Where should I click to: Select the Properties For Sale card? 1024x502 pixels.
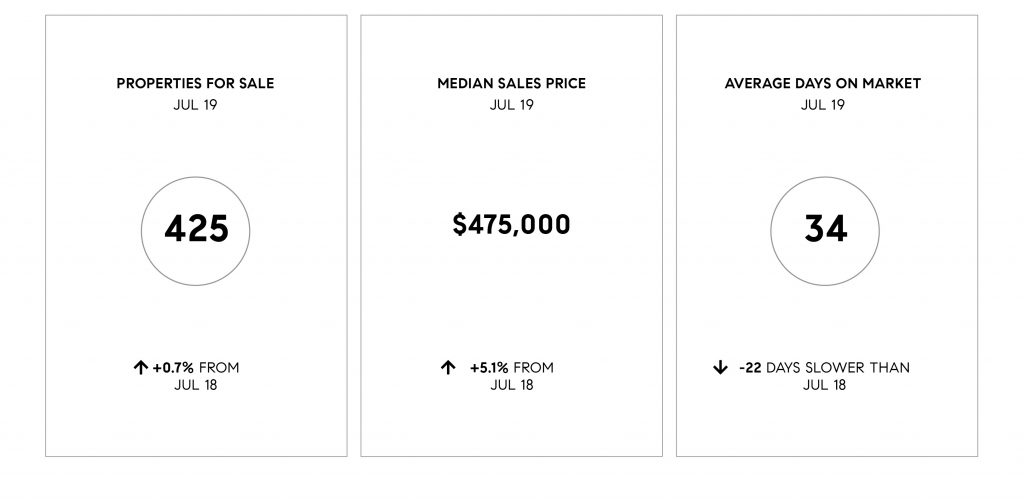(x=196, y=236)
